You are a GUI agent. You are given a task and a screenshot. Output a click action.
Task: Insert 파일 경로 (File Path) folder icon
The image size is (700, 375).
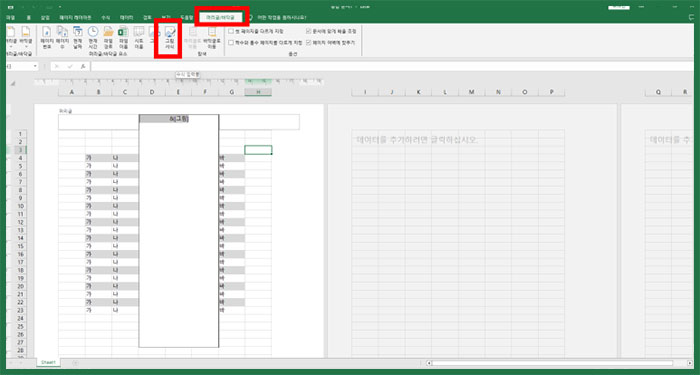[x=108, y=31]
